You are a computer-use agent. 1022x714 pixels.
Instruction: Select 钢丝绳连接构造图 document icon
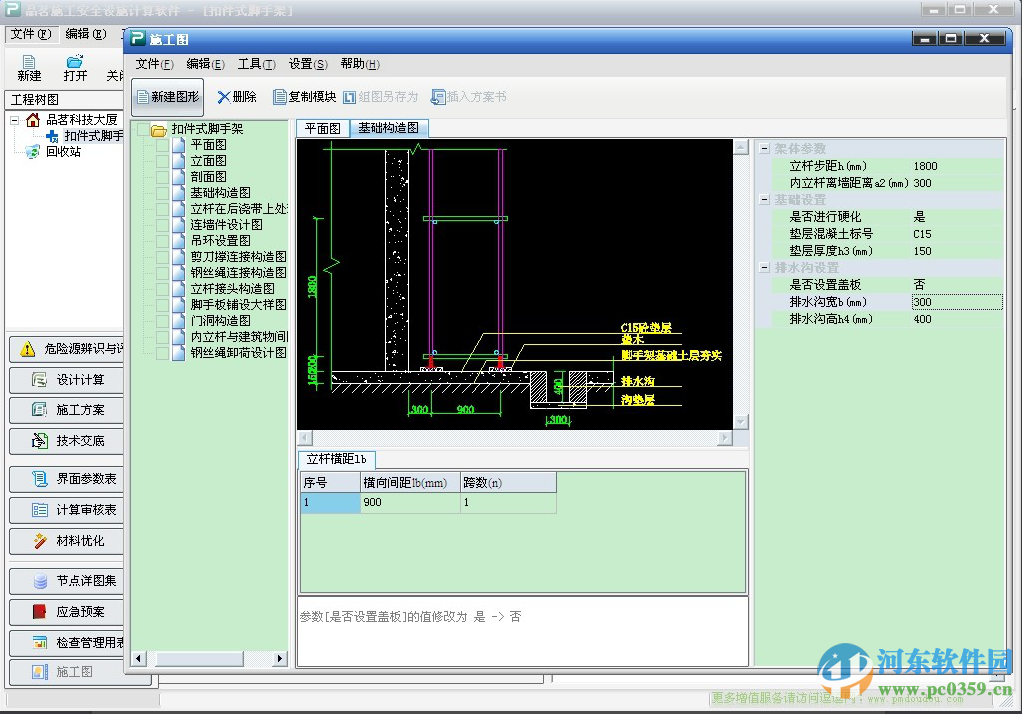pos(179,273)
